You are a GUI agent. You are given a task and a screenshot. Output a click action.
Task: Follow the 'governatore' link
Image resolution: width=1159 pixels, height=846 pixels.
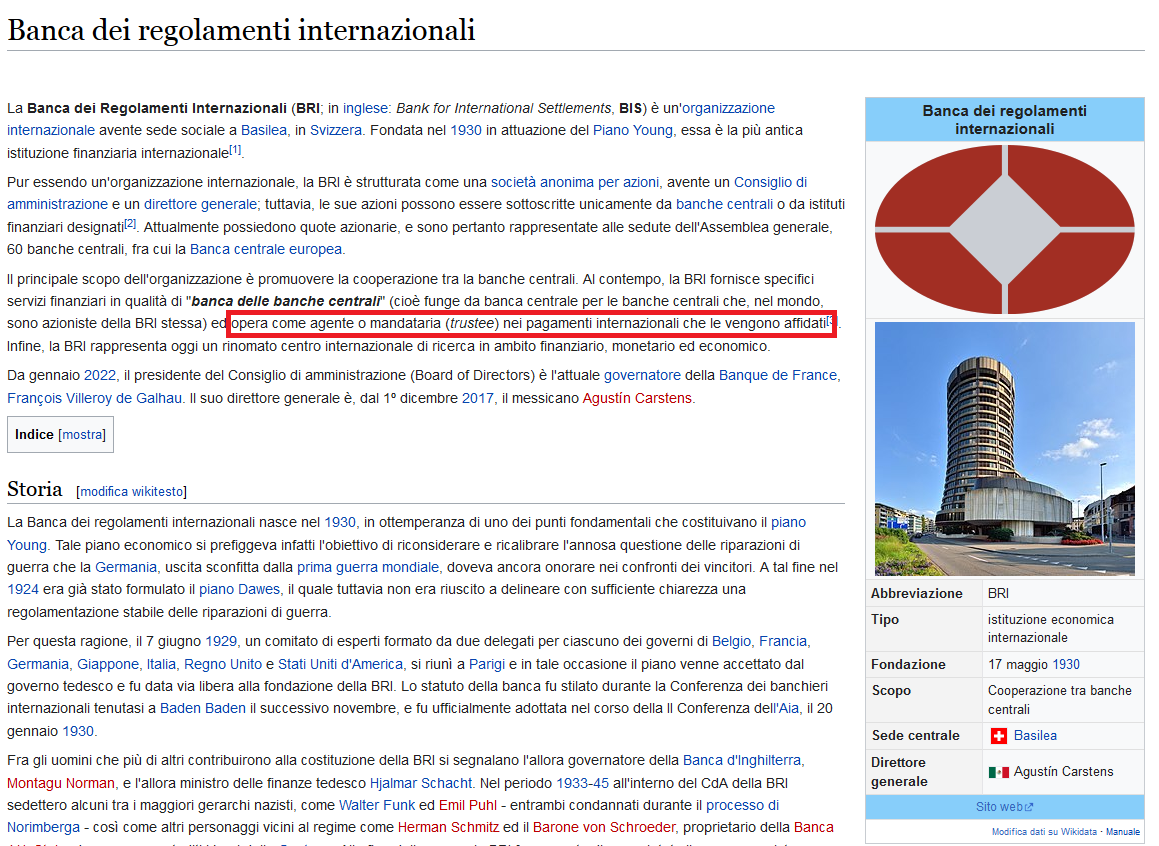click(x=642, y=375)
